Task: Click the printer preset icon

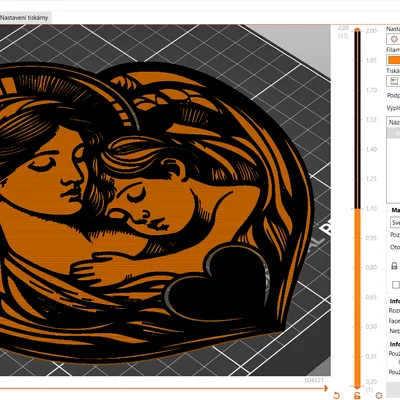Action: (x=394, y=81)
